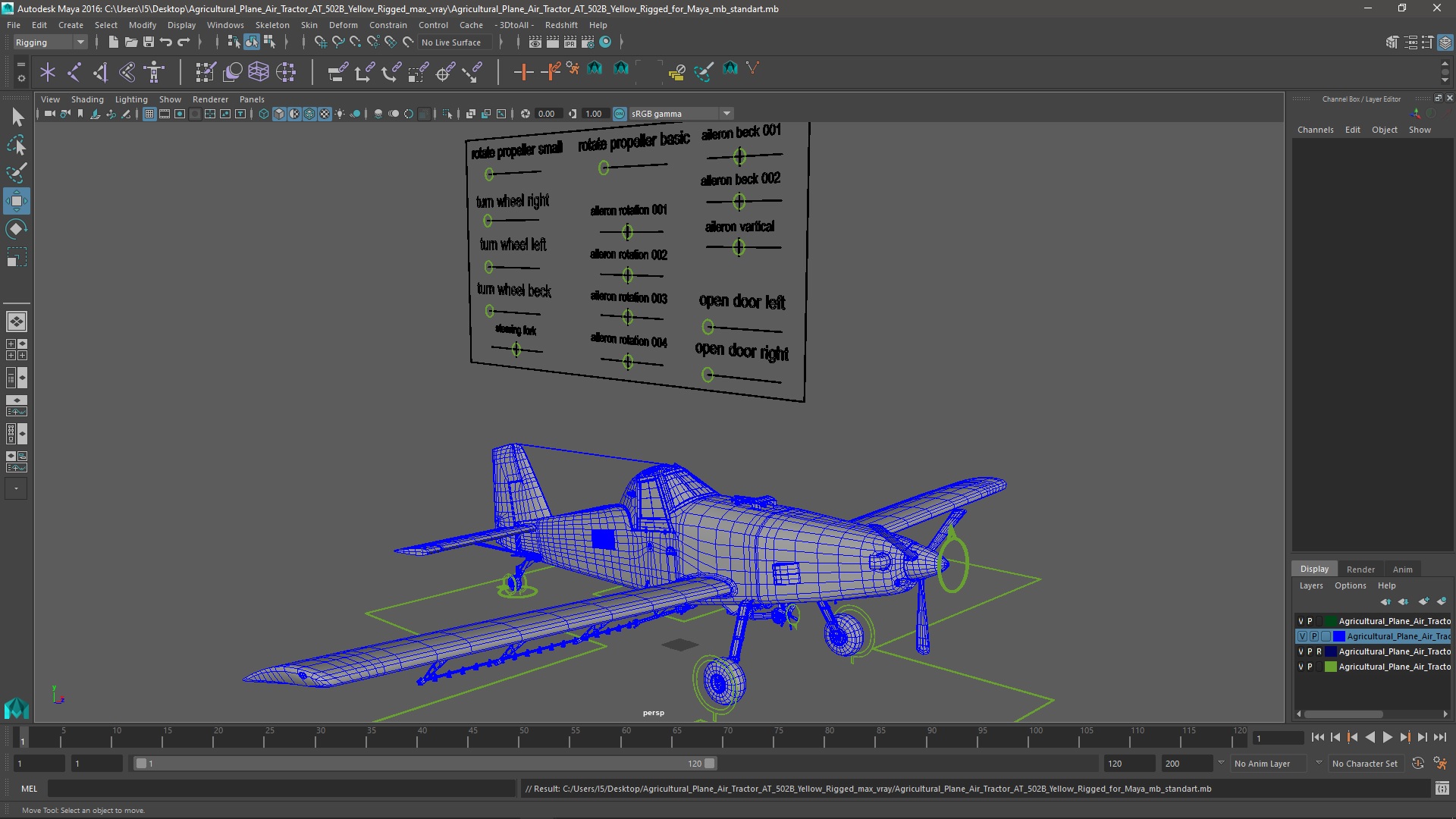Viewport: 1456px width, 819px height.
Task: Open the viewport Shading menu
Action: pos(87,99)
